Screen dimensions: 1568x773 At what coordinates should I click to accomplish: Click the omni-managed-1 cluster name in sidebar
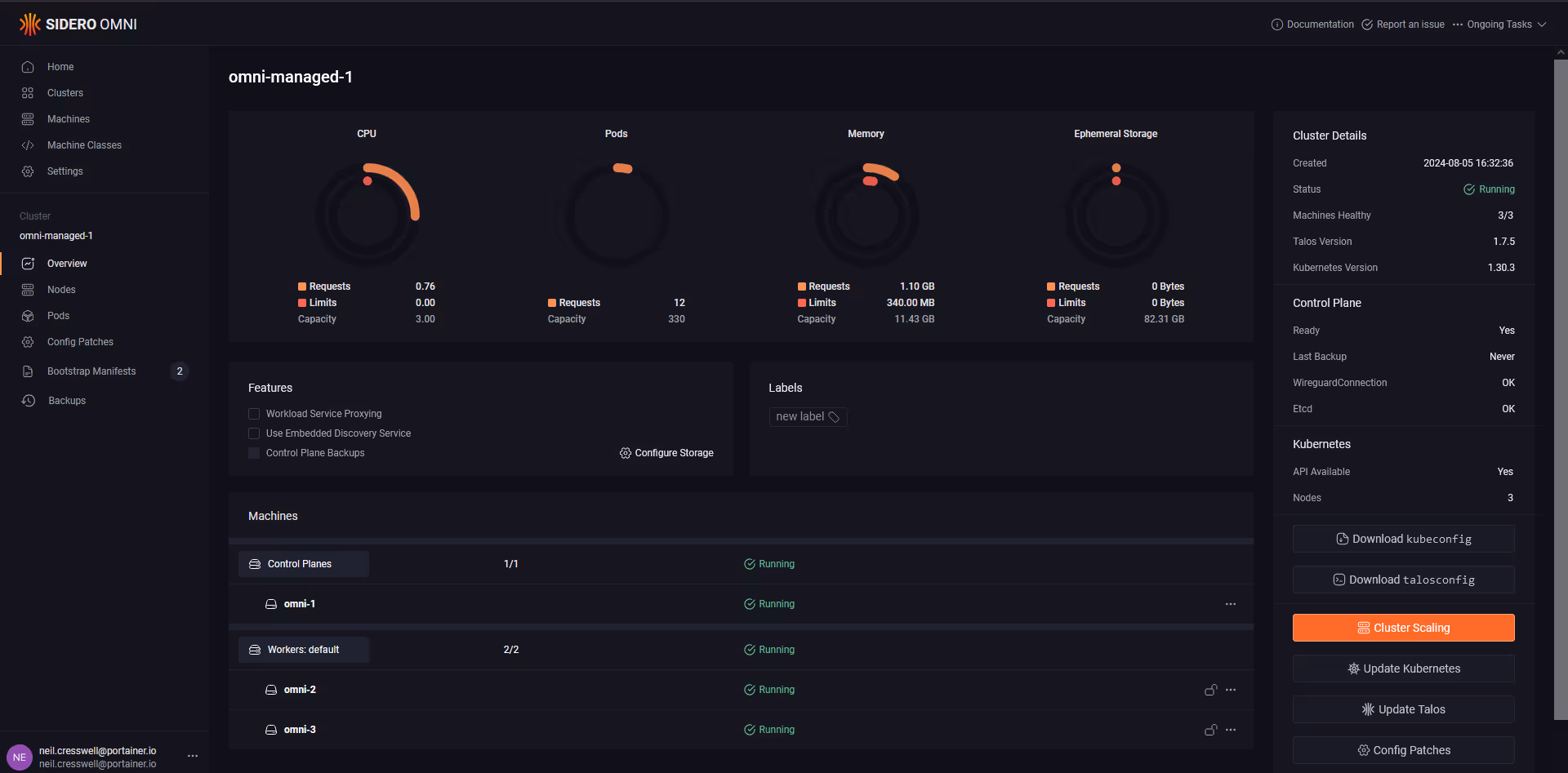[x=56, y=236]
